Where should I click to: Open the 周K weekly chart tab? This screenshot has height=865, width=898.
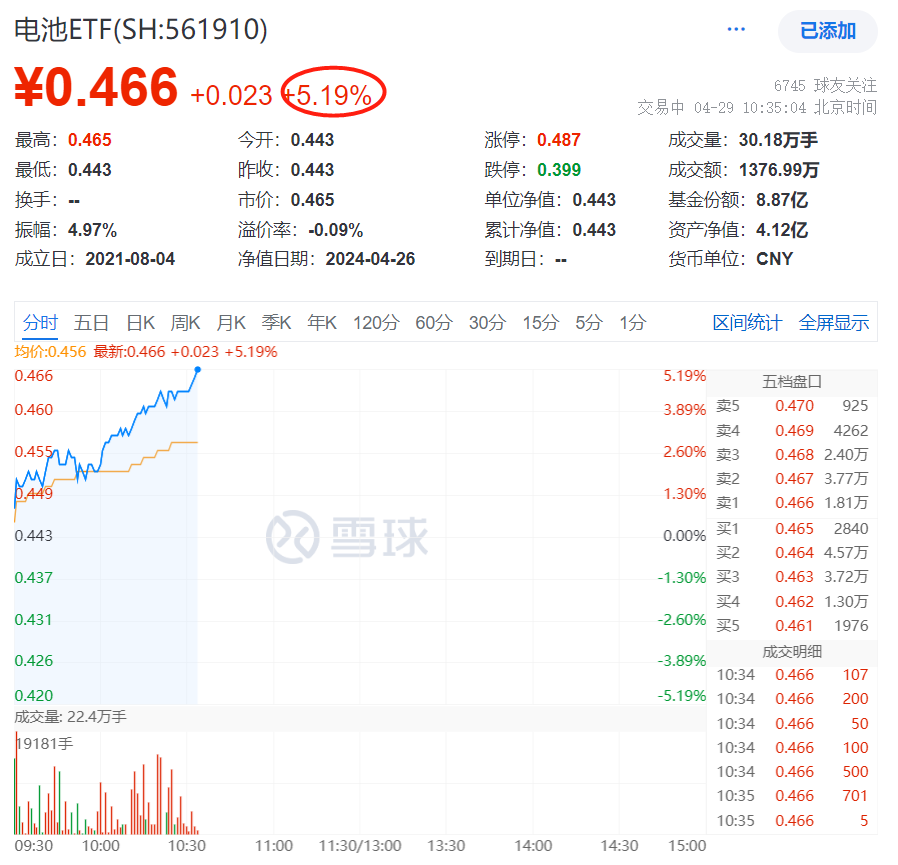tap(186, 322)
